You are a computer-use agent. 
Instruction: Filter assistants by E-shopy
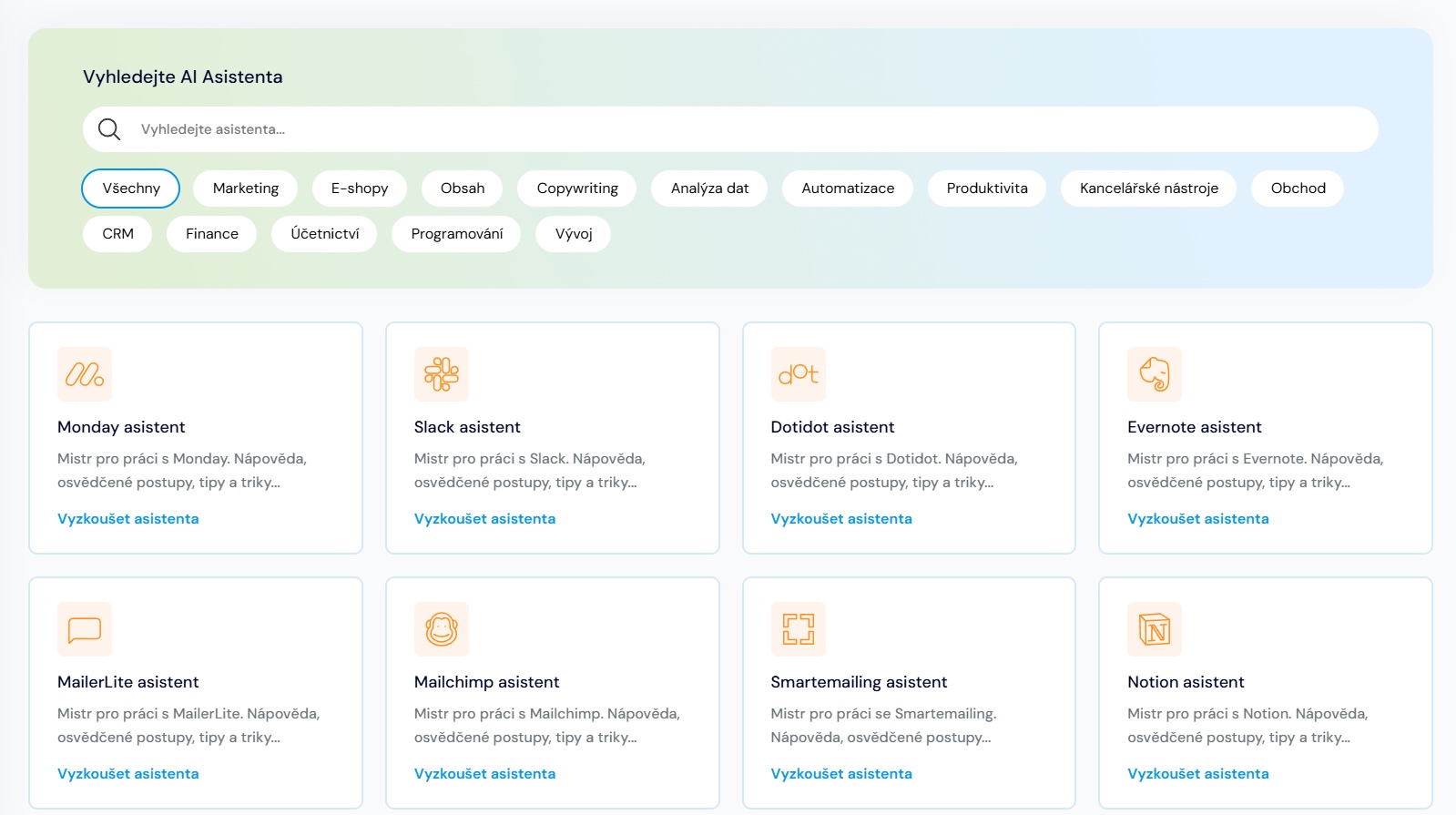click(x=360, y=188)
